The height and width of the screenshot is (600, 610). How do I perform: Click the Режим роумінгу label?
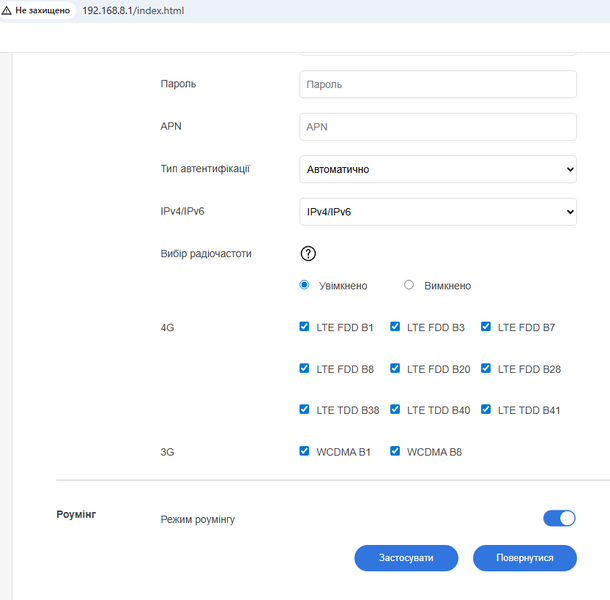click(198, 519)
